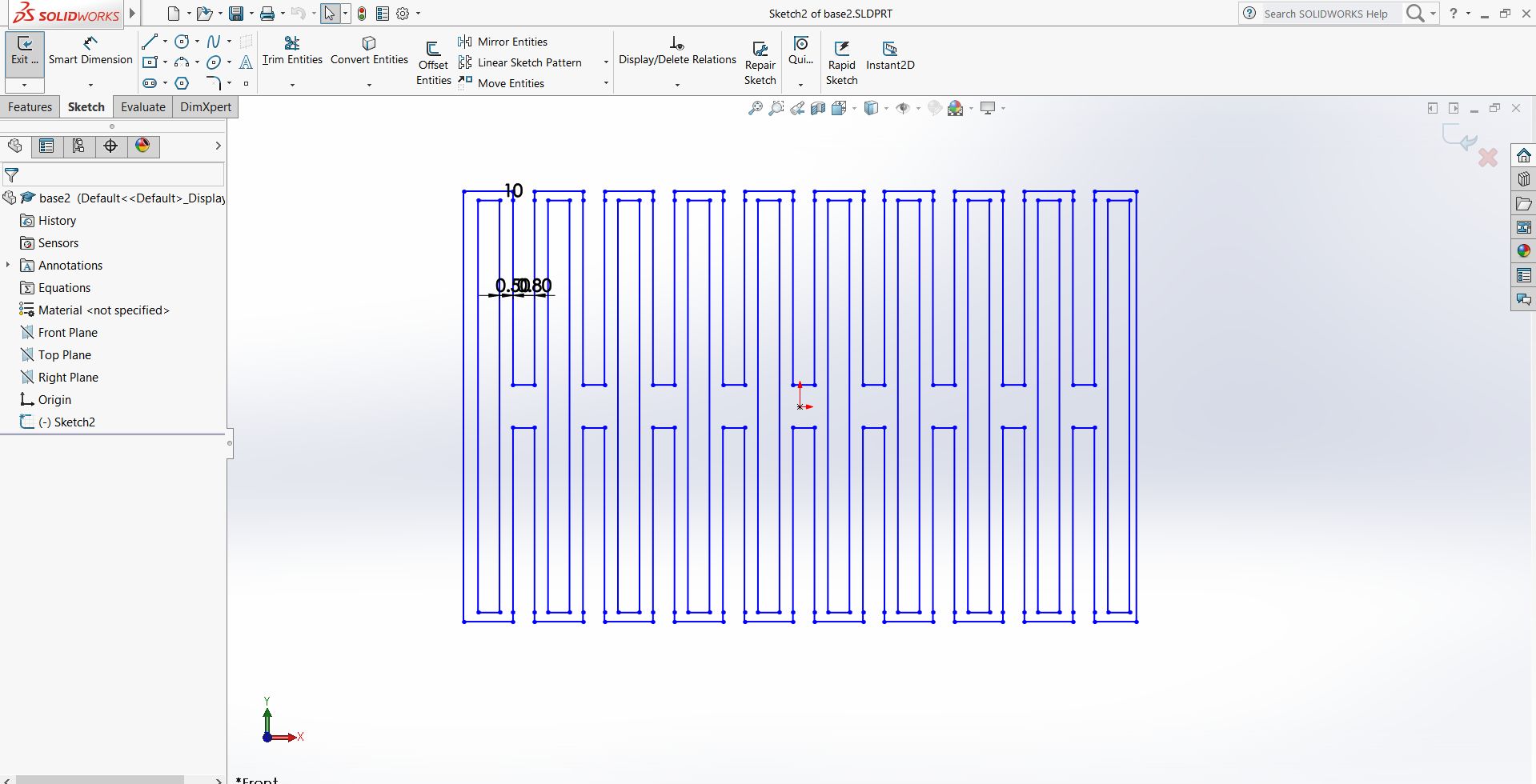Pick the Straight Slot tool
This screenshot has height=784, width=1536.
150,83
